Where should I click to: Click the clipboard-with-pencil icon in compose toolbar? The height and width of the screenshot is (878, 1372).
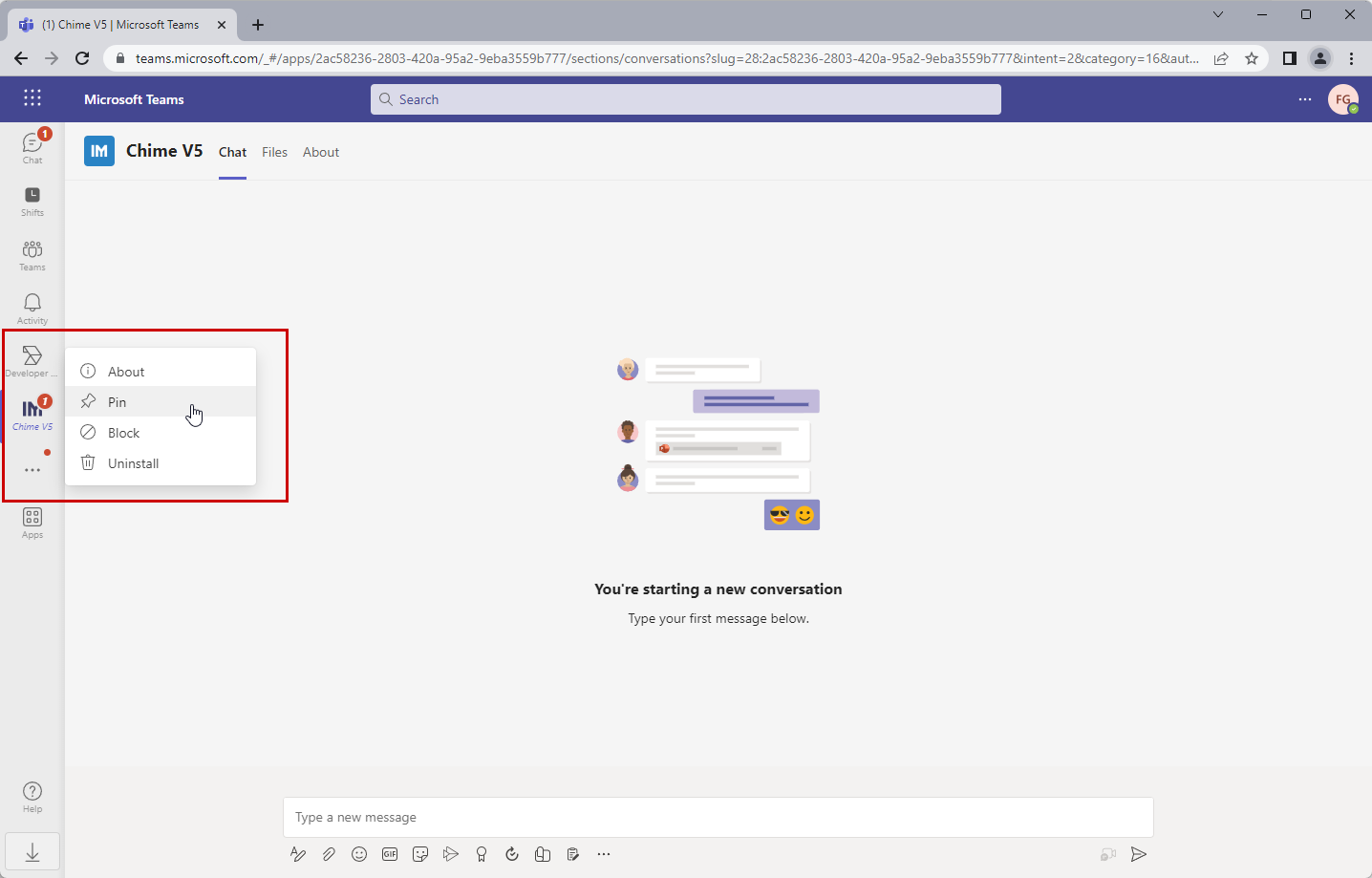(573, 854)
